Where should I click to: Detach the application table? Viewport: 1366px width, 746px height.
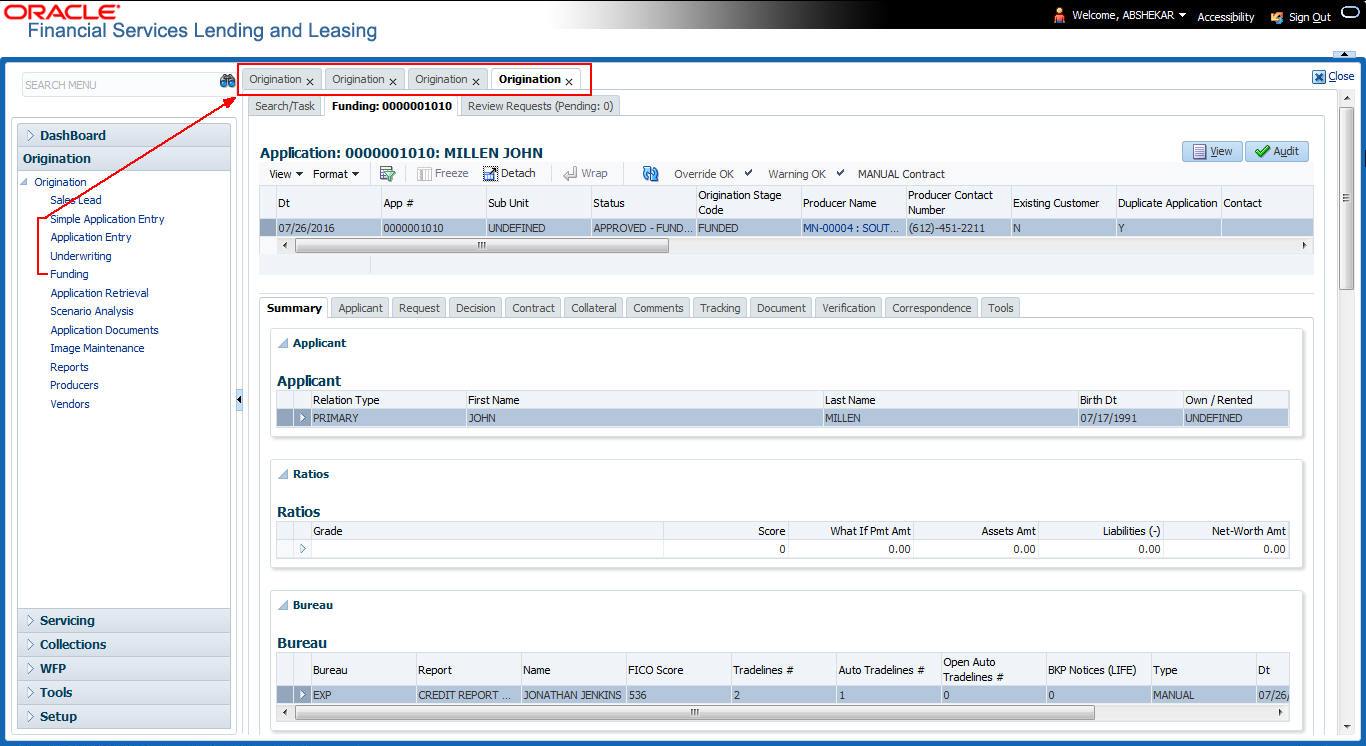point(509,174)
